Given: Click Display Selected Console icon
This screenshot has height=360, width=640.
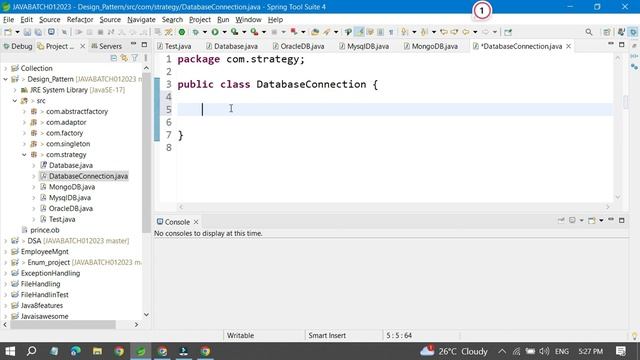Looking at the screenshot, I should [572, 220].
